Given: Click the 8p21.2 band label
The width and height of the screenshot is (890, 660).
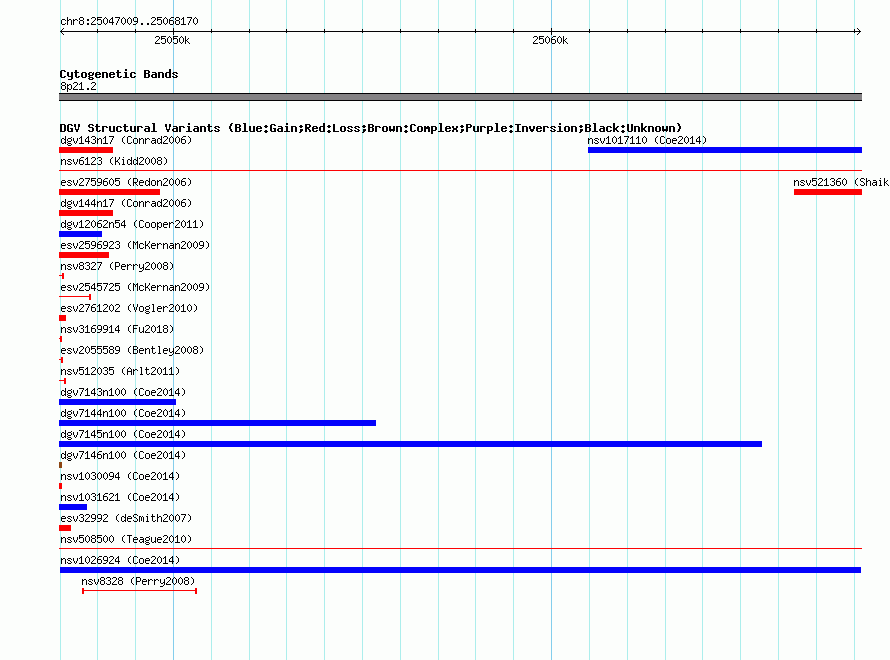Looking at the screenshot, I should coord(78,86).
